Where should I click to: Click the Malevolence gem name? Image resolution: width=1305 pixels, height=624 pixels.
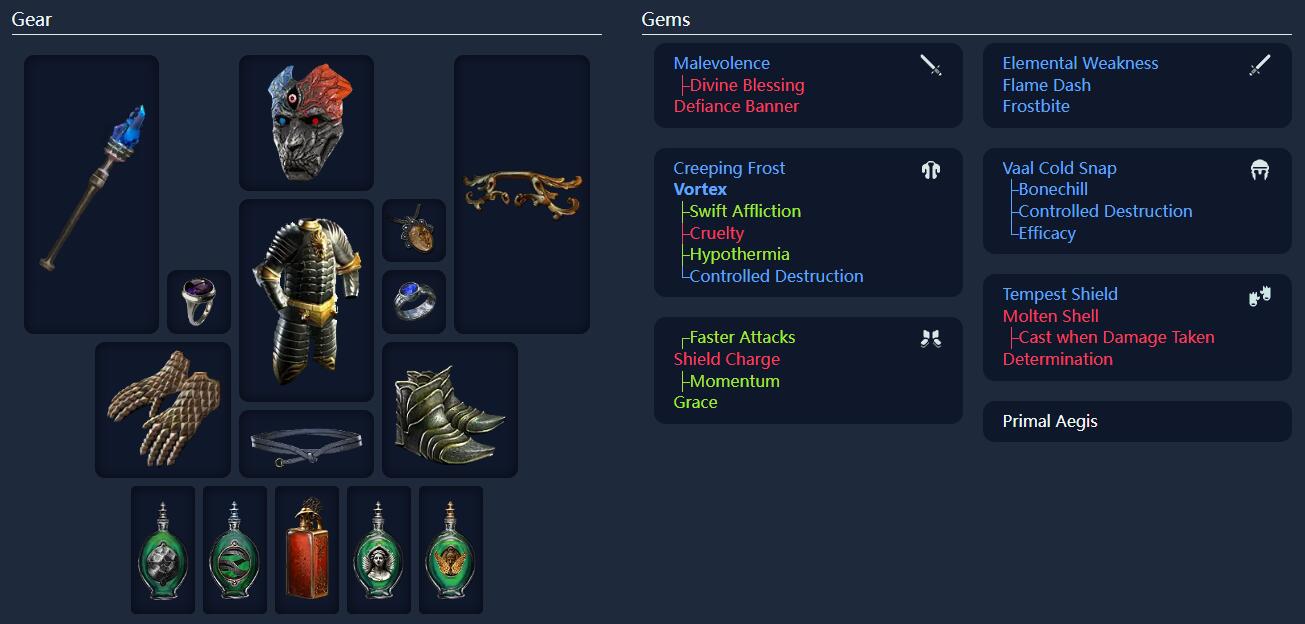(722, 63)
